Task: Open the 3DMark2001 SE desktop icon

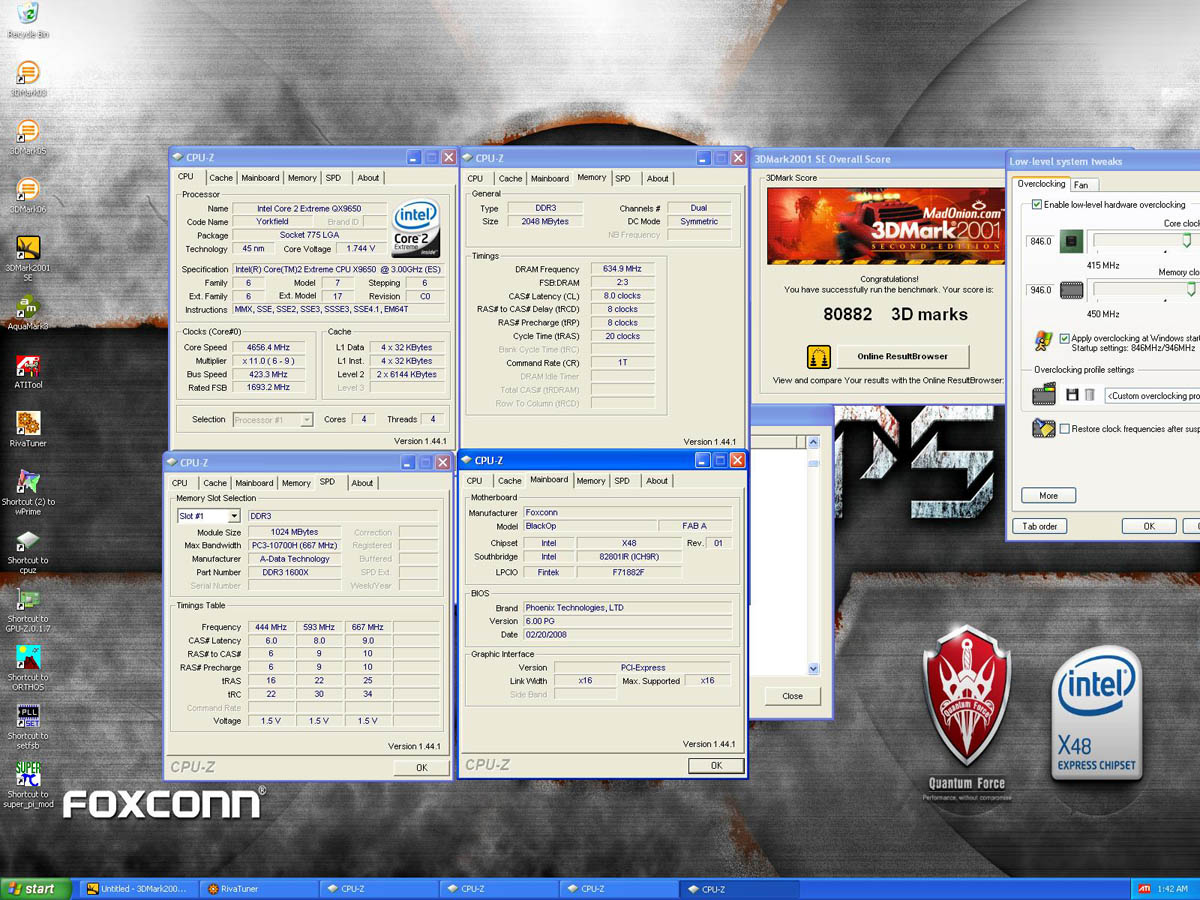Action: click(x=28, y=248)
